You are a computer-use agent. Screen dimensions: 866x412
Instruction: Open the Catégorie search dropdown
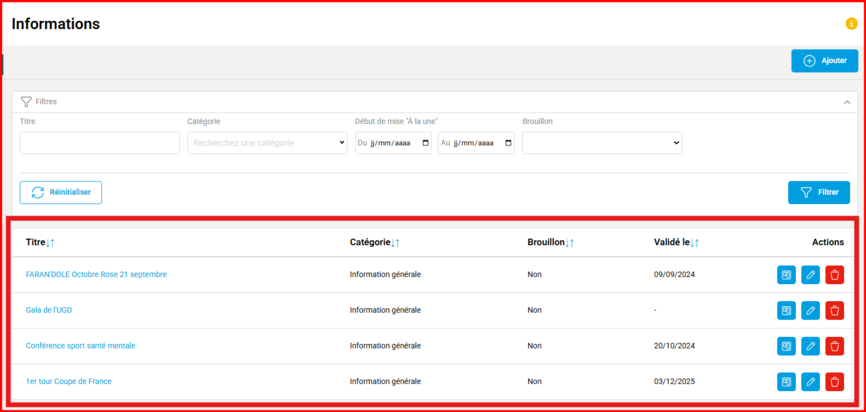click(267, 143)
